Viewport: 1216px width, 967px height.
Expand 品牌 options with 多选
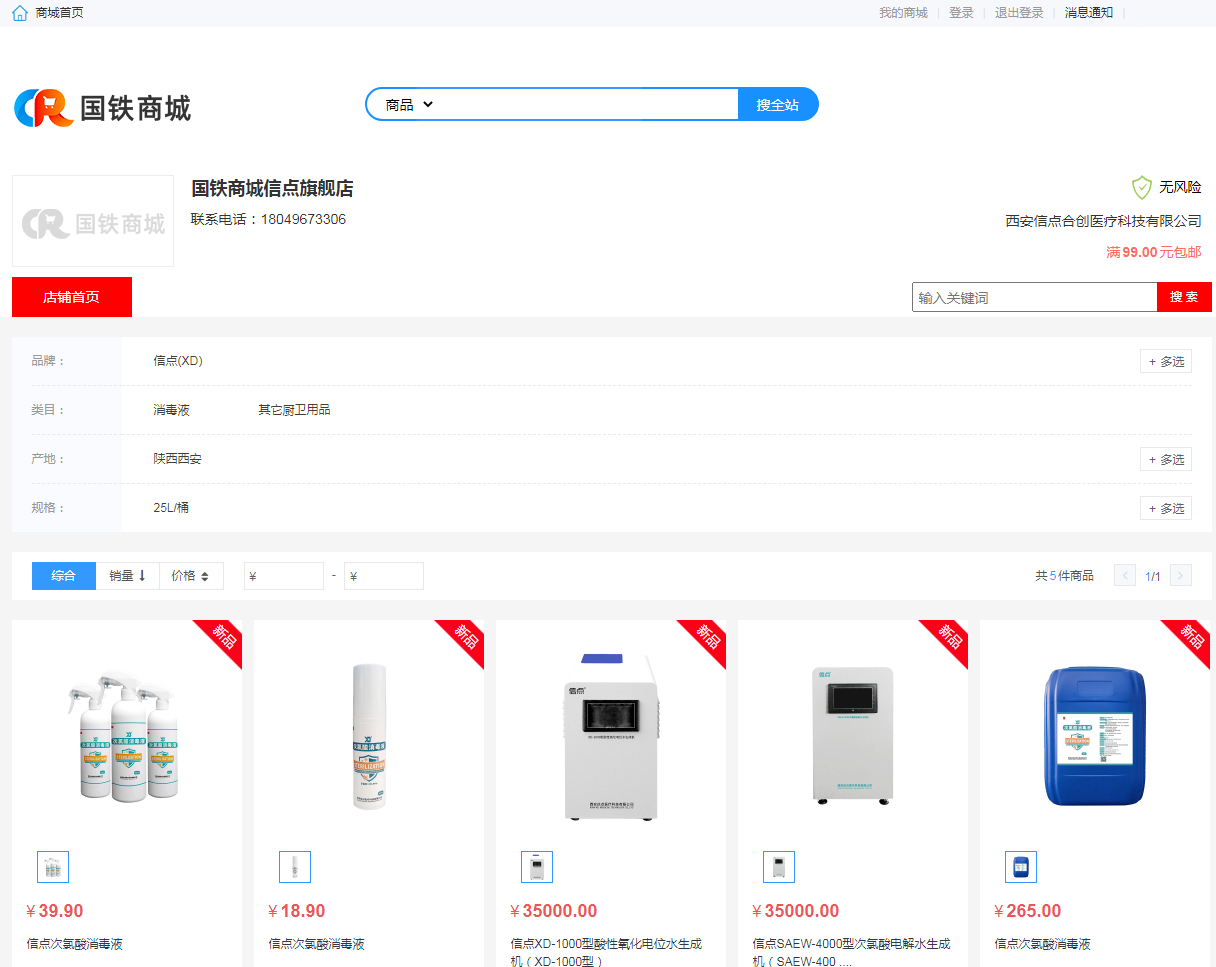1165,361
